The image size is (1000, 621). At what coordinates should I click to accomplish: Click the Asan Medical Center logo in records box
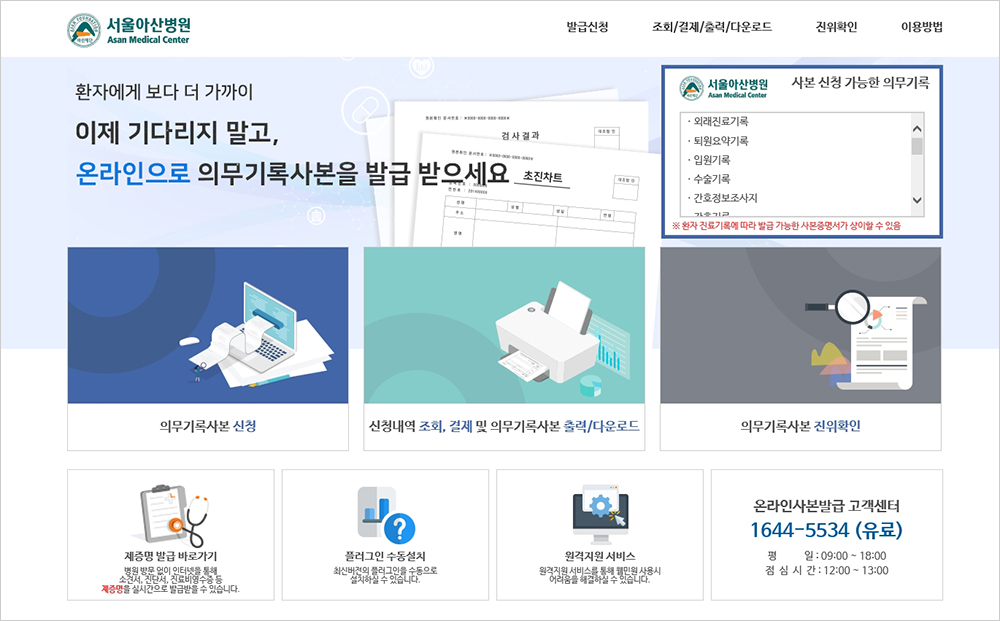coord(723,88)
